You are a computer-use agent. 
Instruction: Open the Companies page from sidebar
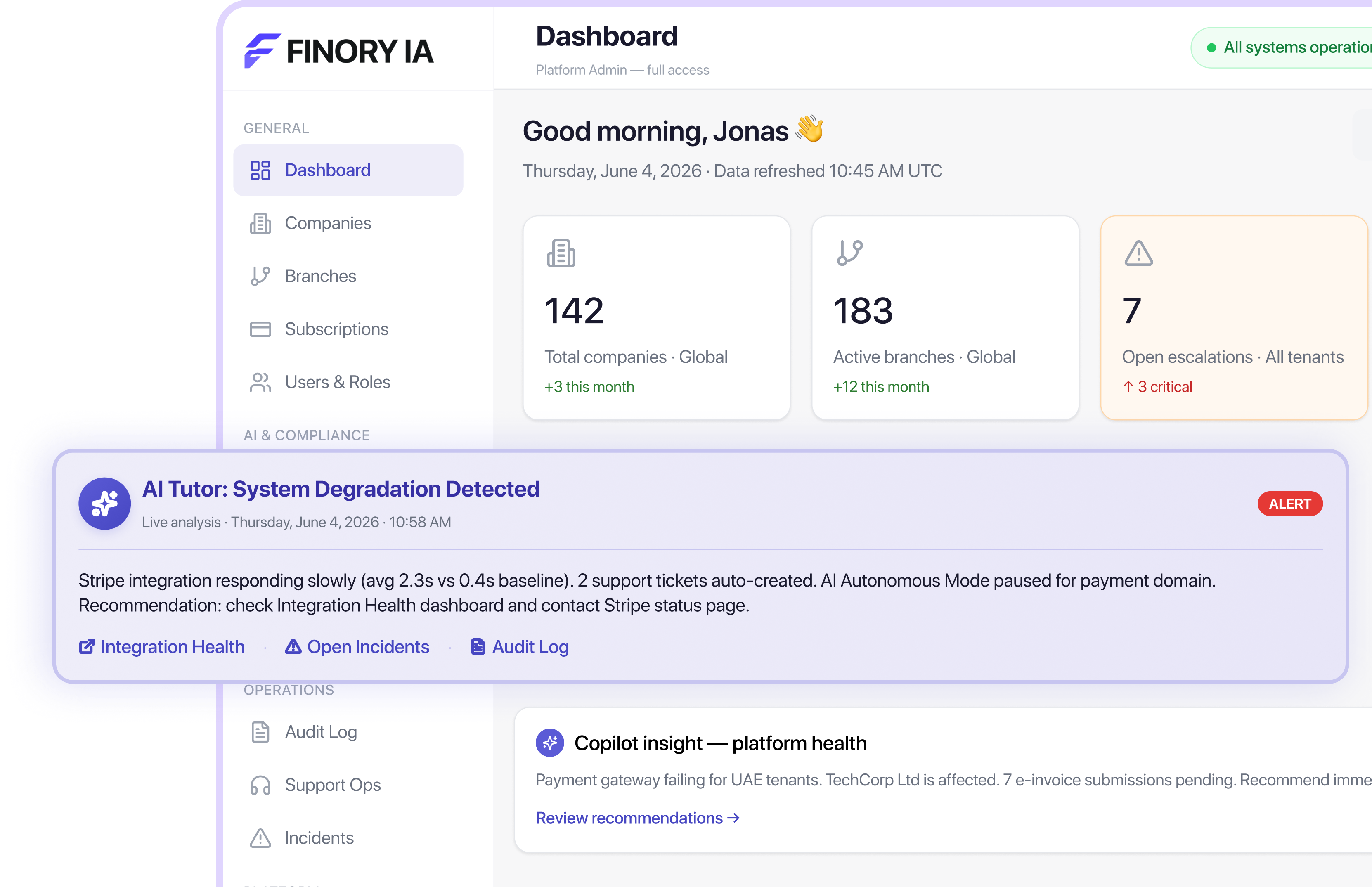(348, 223)
